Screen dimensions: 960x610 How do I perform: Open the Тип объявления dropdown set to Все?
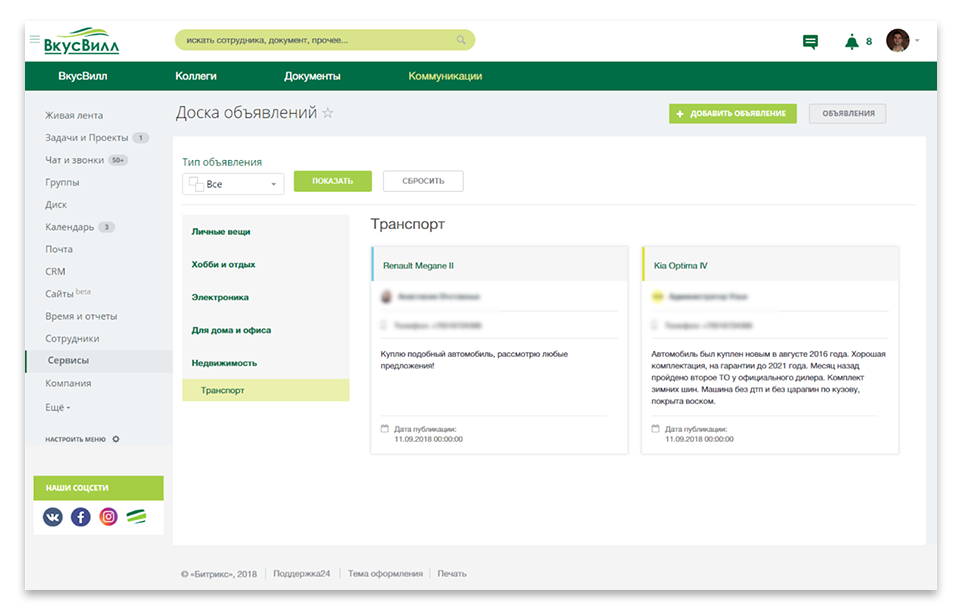click(x=233, y=184)
